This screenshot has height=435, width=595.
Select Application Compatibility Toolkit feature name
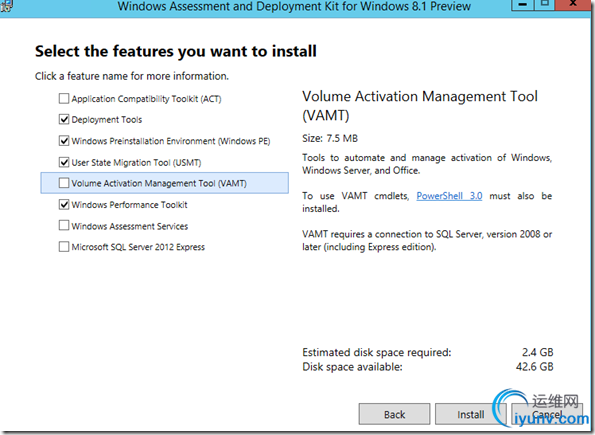pyautogui.click(x=146, y=99)
